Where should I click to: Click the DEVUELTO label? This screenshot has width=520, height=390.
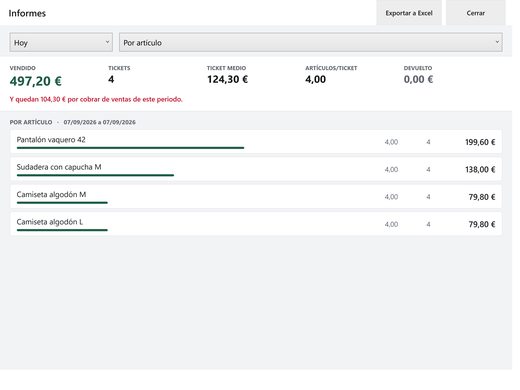418,68
